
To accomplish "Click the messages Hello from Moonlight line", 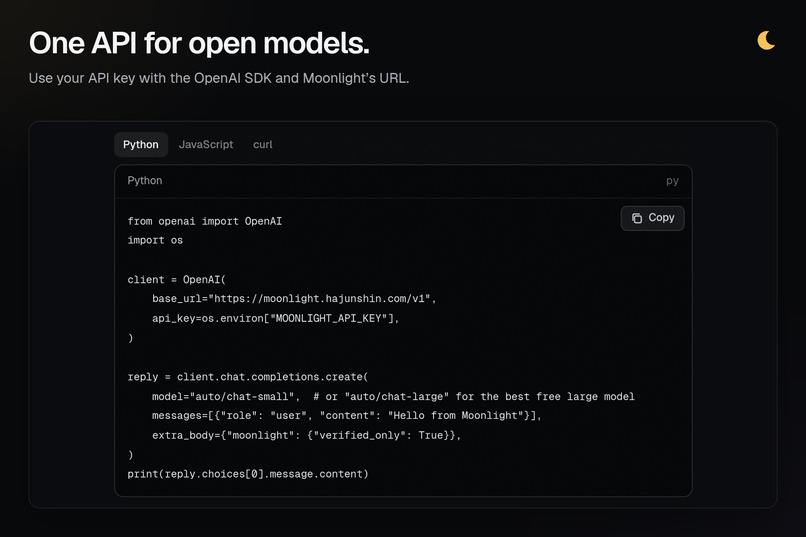I will coord(346,415).
